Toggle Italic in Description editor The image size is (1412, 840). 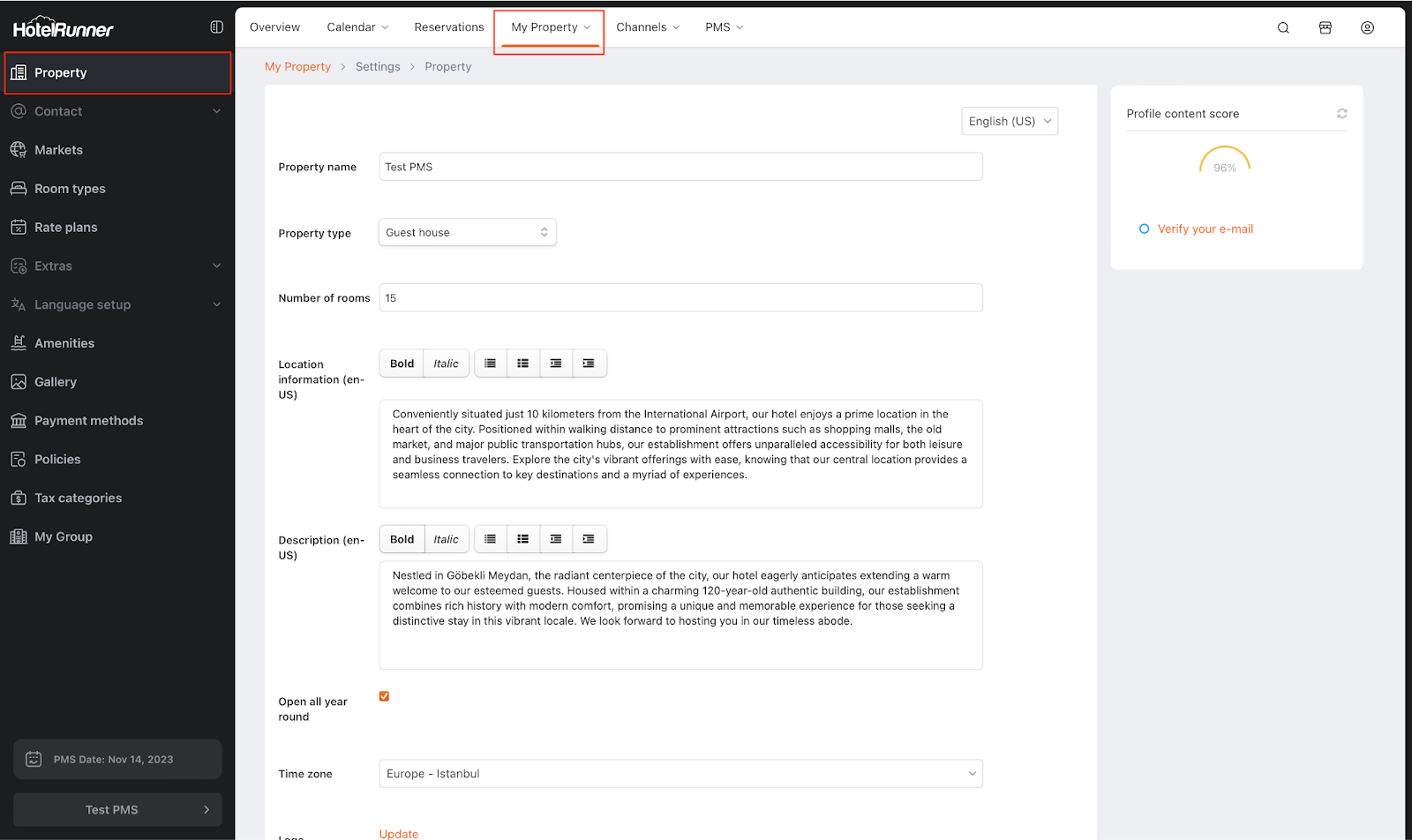(446, 539)
